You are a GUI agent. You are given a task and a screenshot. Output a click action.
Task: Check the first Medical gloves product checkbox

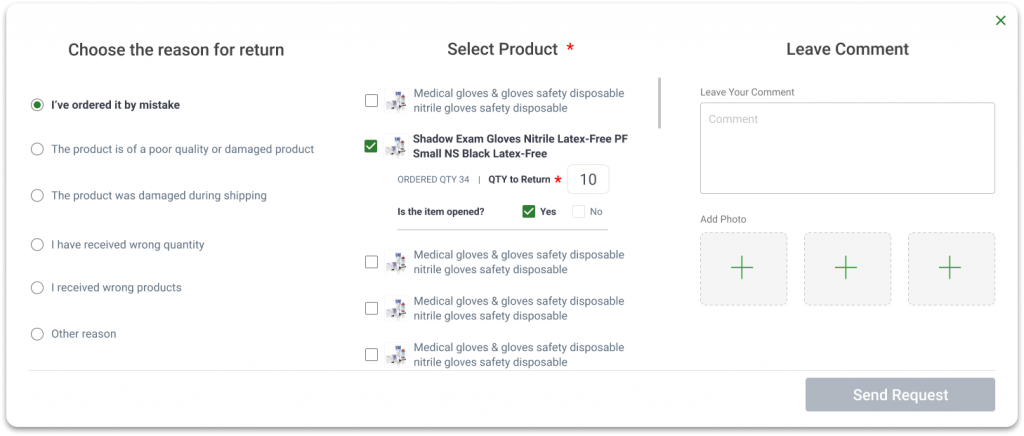click(371, 100)
